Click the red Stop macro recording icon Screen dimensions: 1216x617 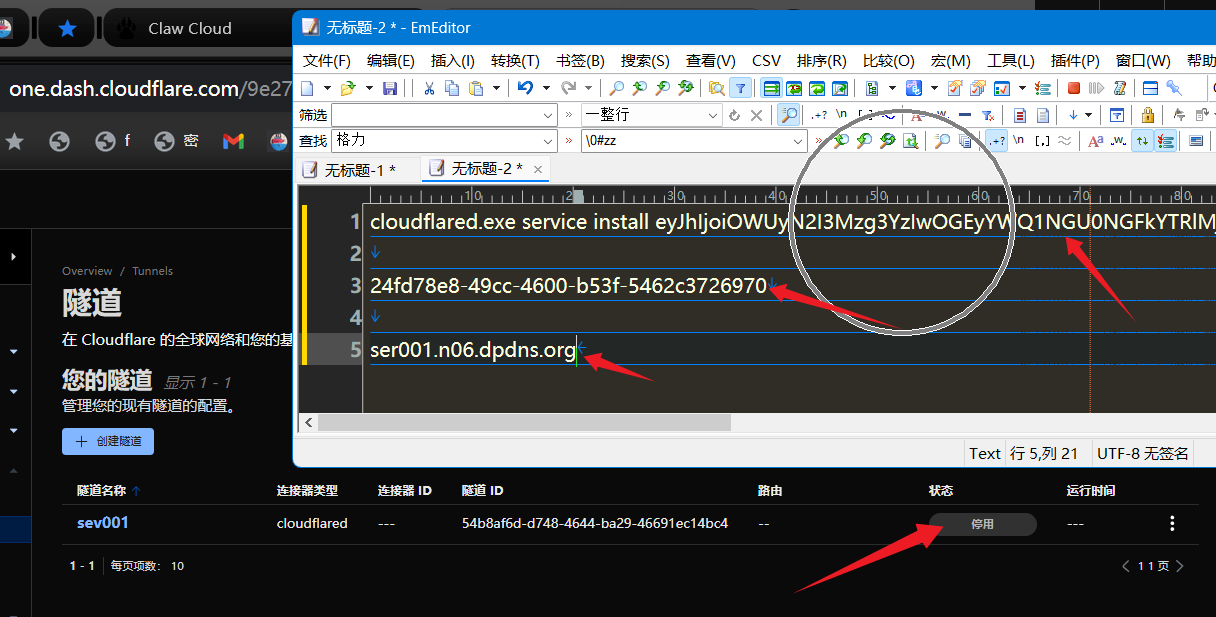1073,88
